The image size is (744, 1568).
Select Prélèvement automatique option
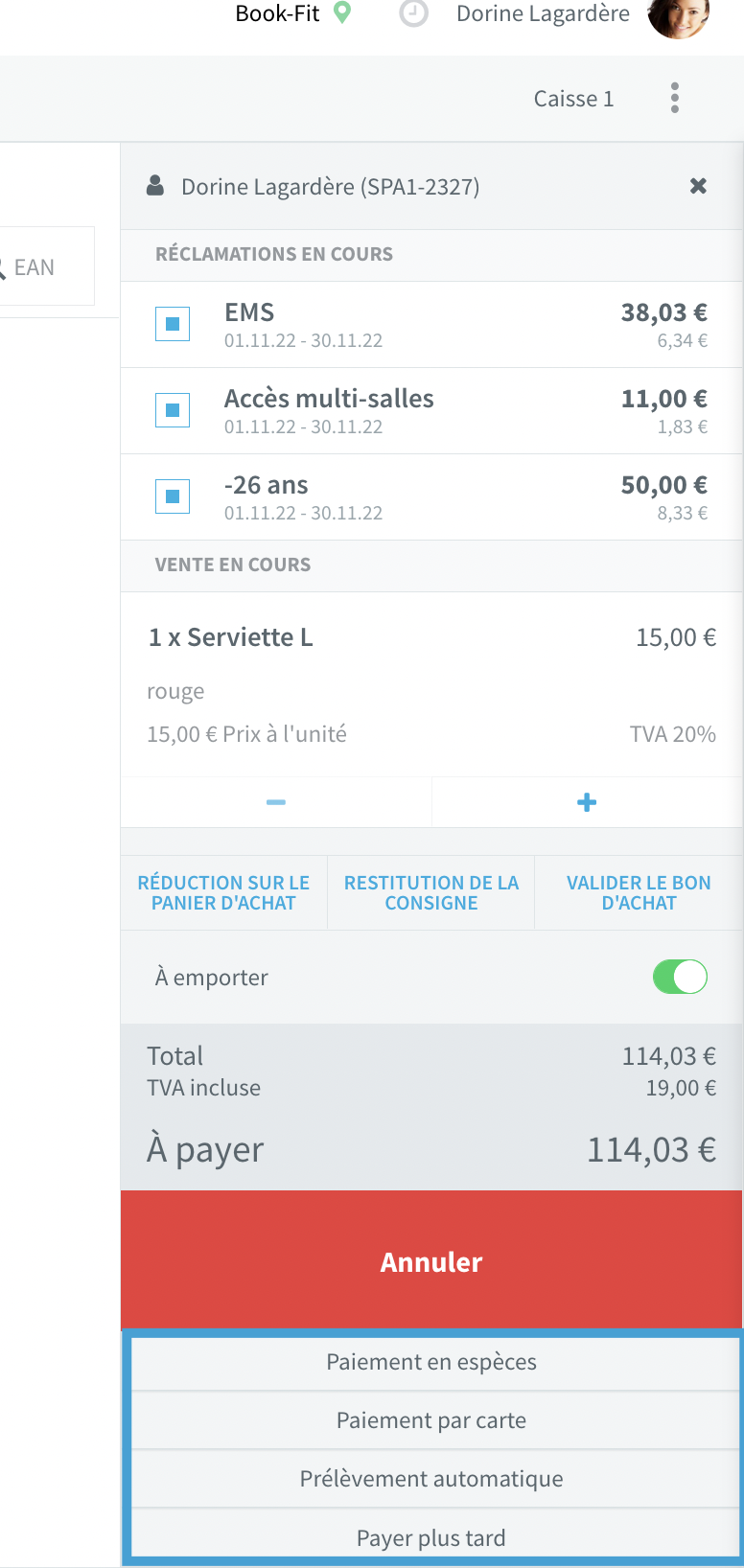pyautogui.click(x=431, y=1479)
